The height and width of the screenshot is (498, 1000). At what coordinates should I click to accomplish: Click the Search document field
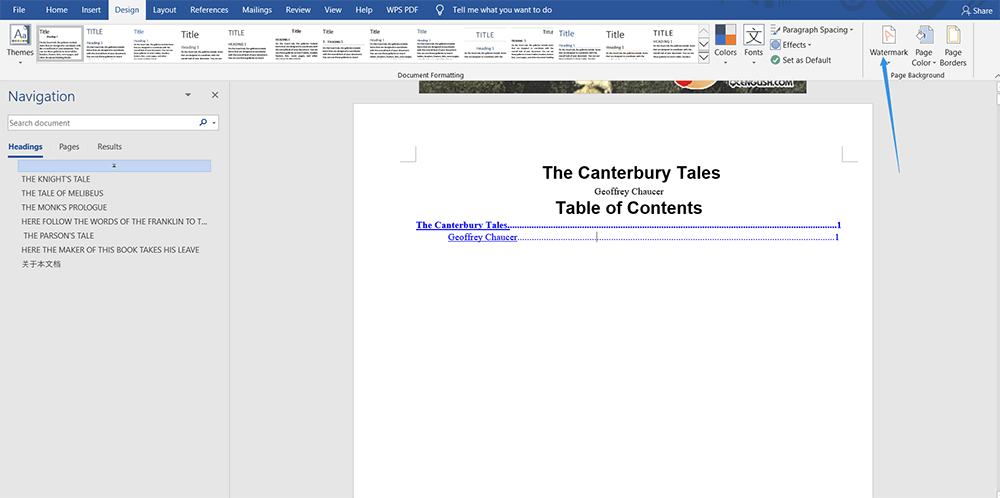[100, 123]
